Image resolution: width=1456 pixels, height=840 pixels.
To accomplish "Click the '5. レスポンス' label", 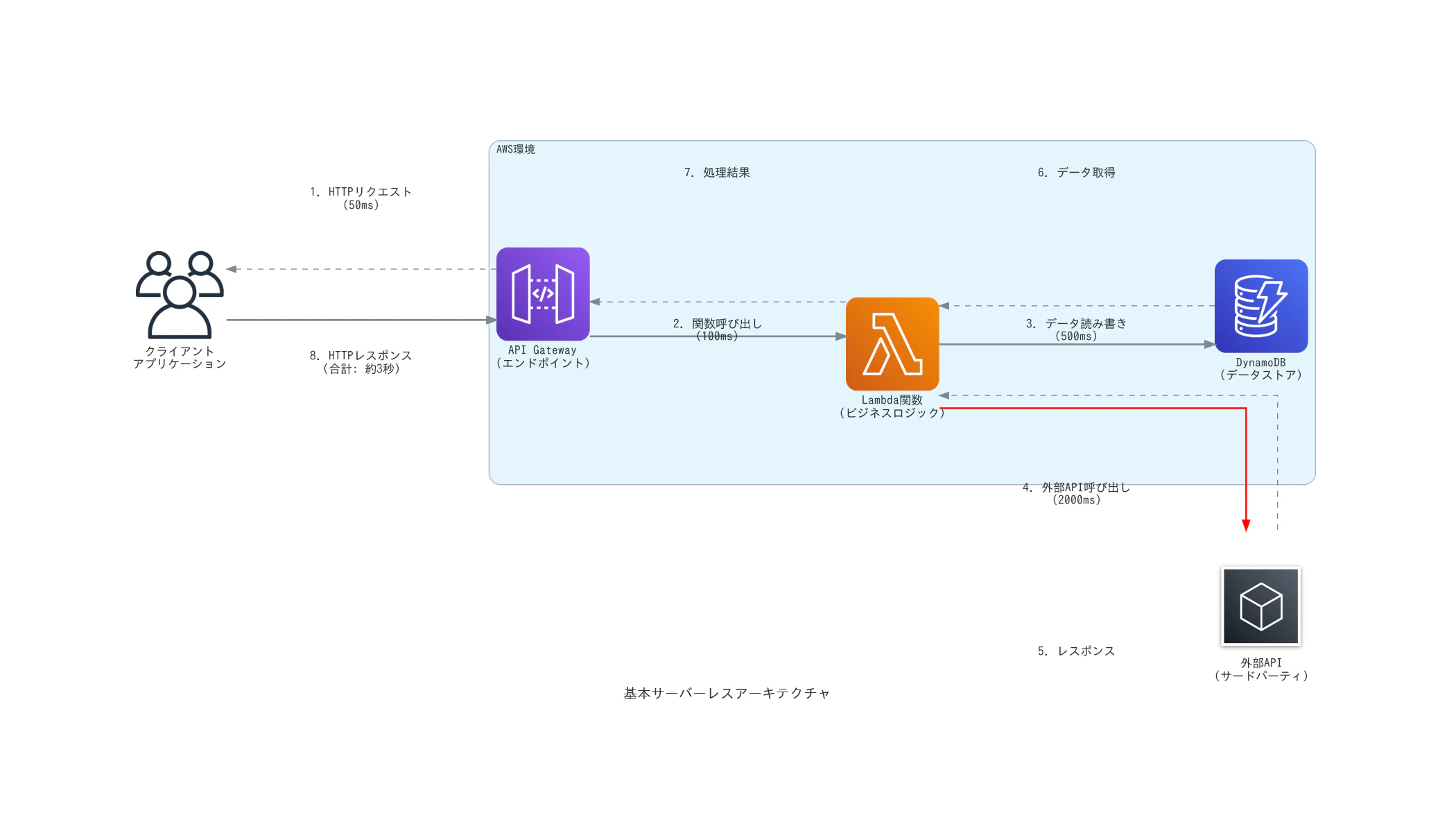I will click(x=1077, y=651).
